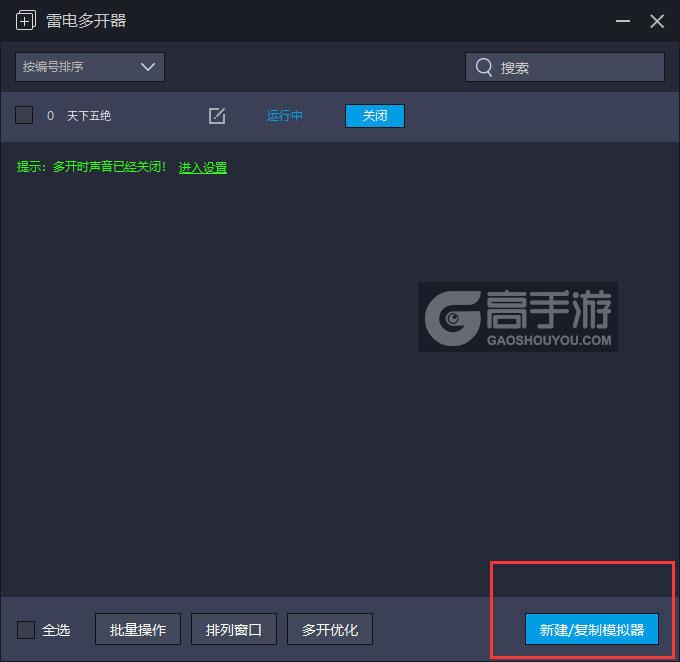Image resolution: width=680 pixels, height=662 pixels.
Task: Click the green tip 提示：多开时声音已经关闭!
Action: click(x=91, y=167)
